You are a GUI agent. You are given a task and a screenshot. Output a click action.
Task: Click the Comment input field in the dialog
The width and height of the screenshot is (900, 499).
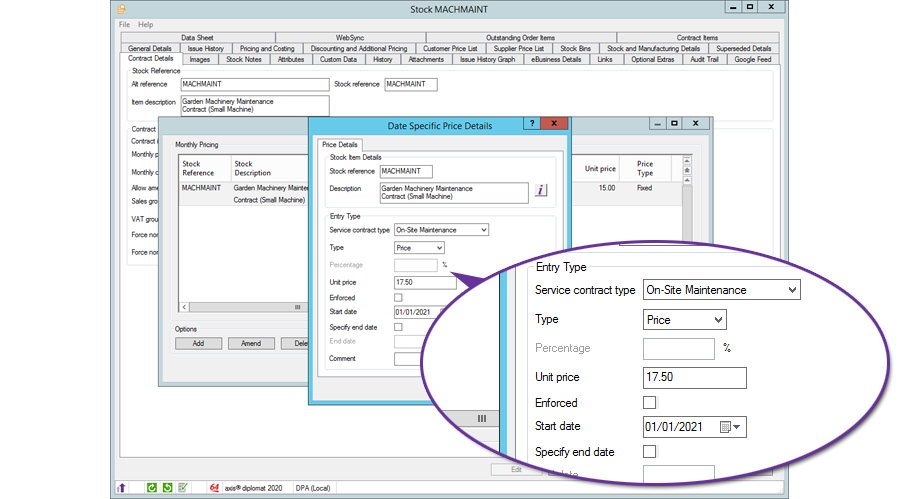pos(409,359)
